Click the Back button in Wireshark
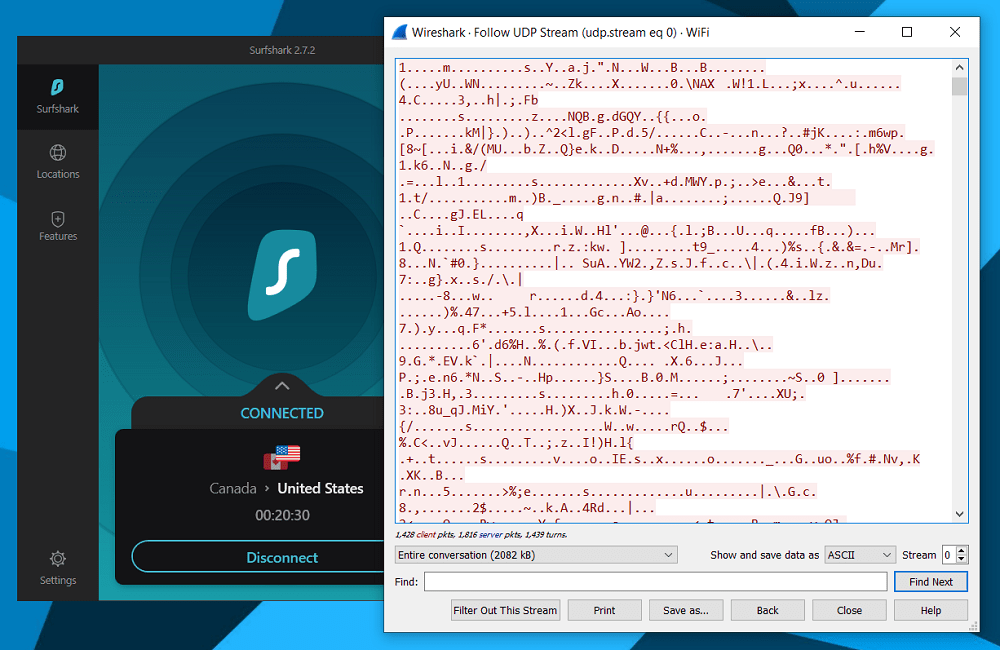The height and width of the screenshot is (650, 1000). tap(767, 610)
